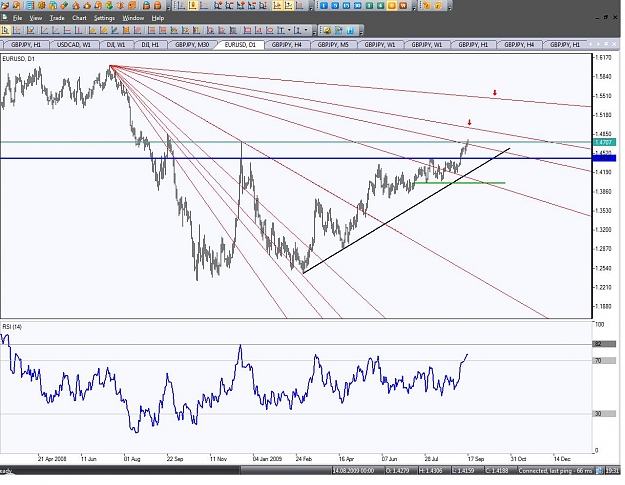Set timeframe with green 4 button
This screenshot has height=485, width=625.
point(380,6)
